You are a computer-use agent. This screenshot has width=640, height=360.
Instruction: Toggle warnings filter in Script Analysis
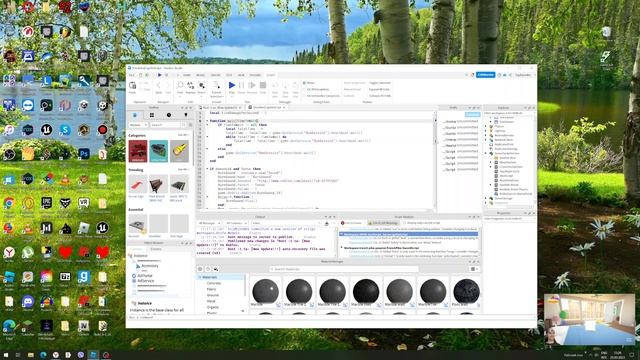click(x=383, y=223)
